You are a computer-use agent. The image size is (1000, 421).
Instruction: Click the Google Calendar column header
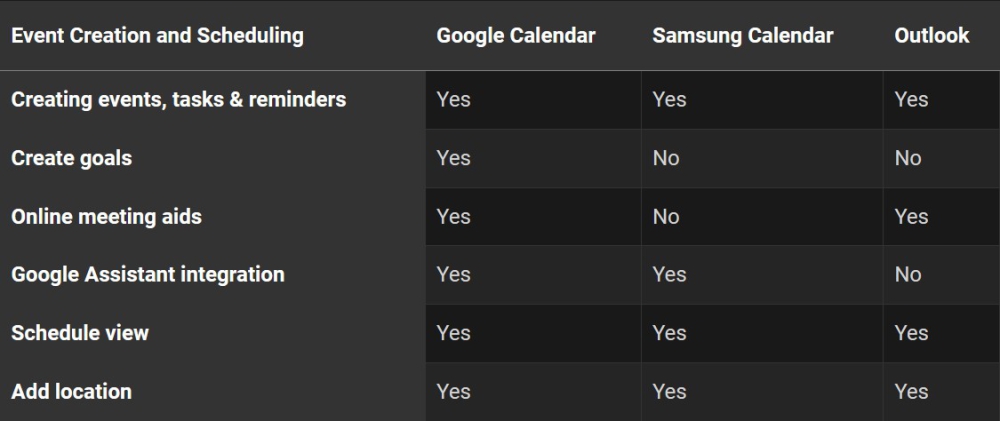pyautogui.click(x=516, y=36)
